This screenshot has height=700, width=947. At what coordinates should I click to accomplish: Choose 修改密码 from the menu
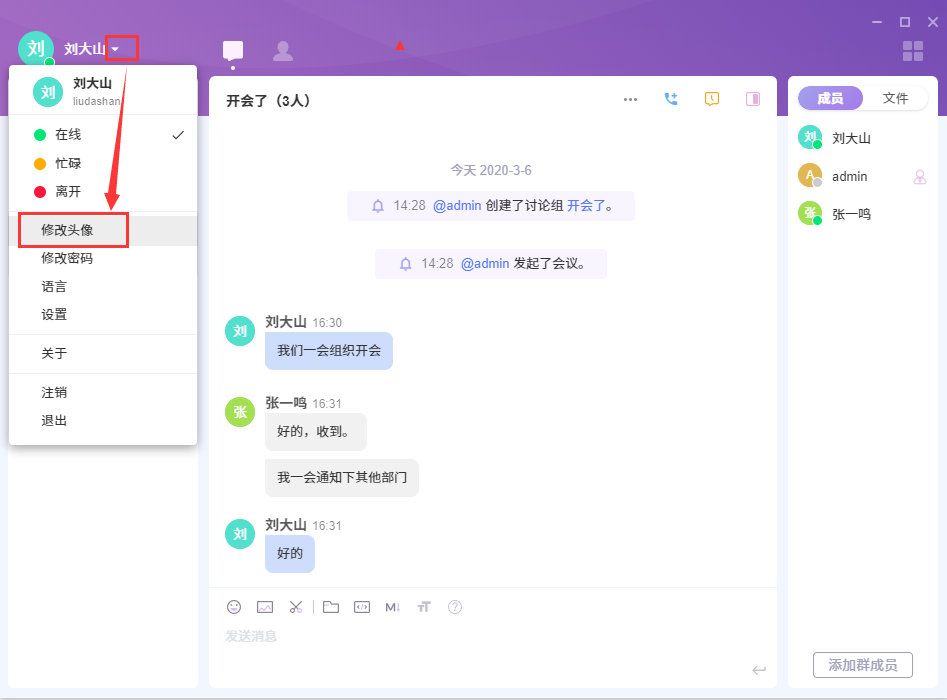click(67, 258)
